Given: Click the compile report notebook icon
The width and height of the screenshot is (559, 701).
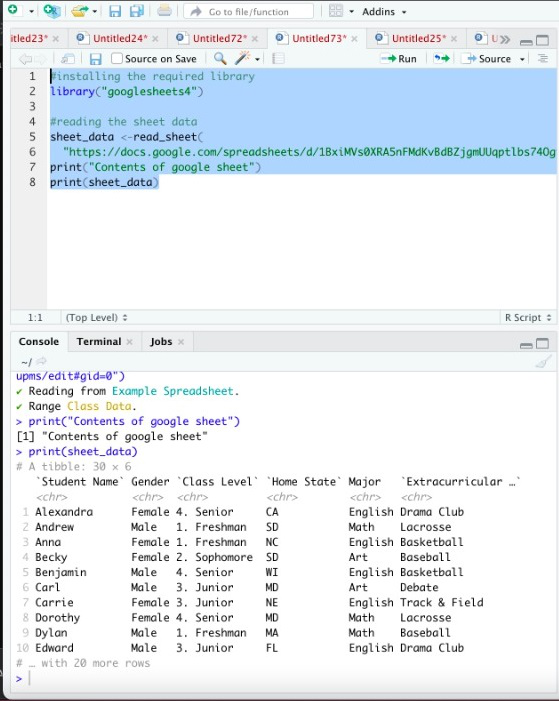Looking at the screenshot, I should pyautogui.click(x=278, y=59).
